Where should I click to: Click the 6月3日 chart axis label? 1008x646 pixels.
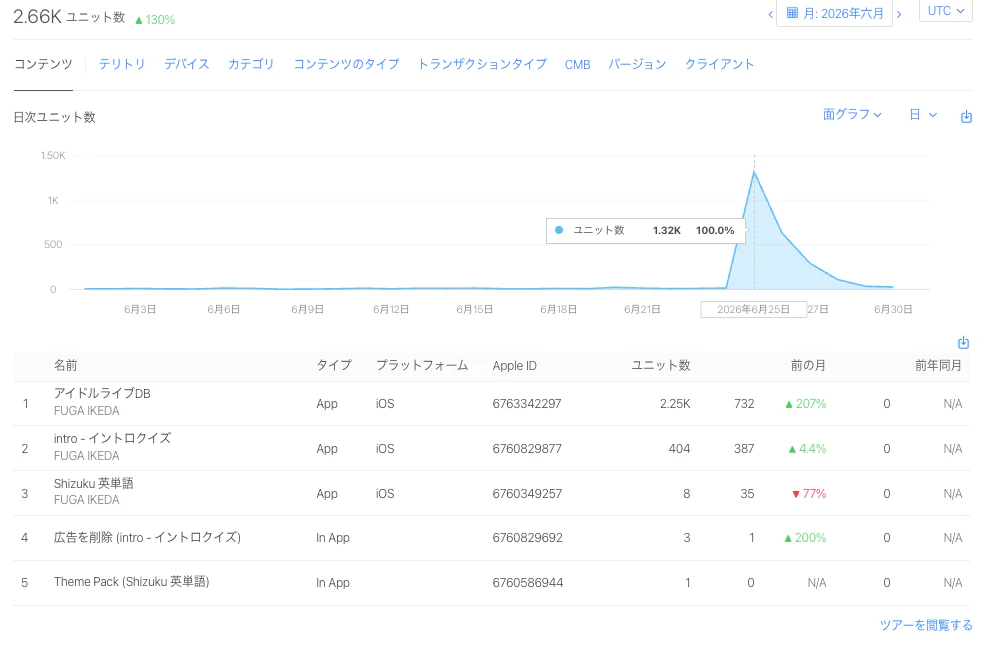pyautogui.click(x=140, y=310)
